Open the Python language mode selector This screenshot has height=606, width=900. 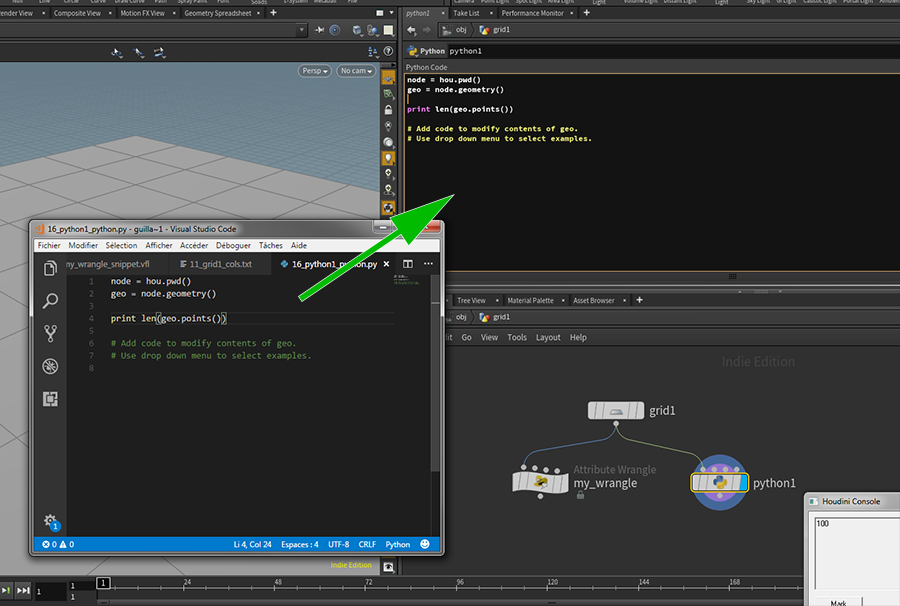398,545
